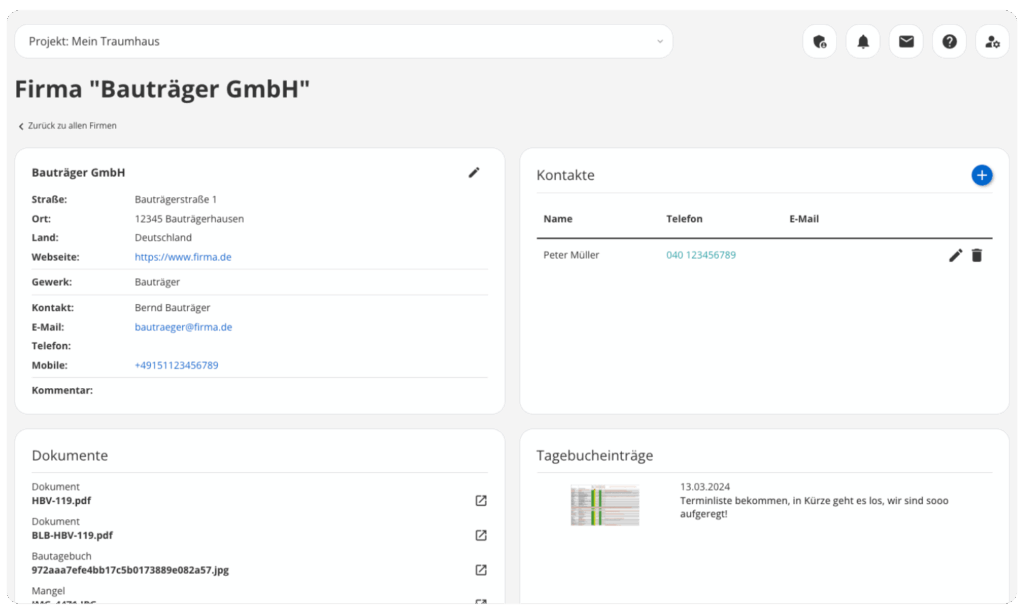The width and height of the screenshot is (1024, 614).
Task: Visit the https://www.firma.de website link
Action: (183, 257)
